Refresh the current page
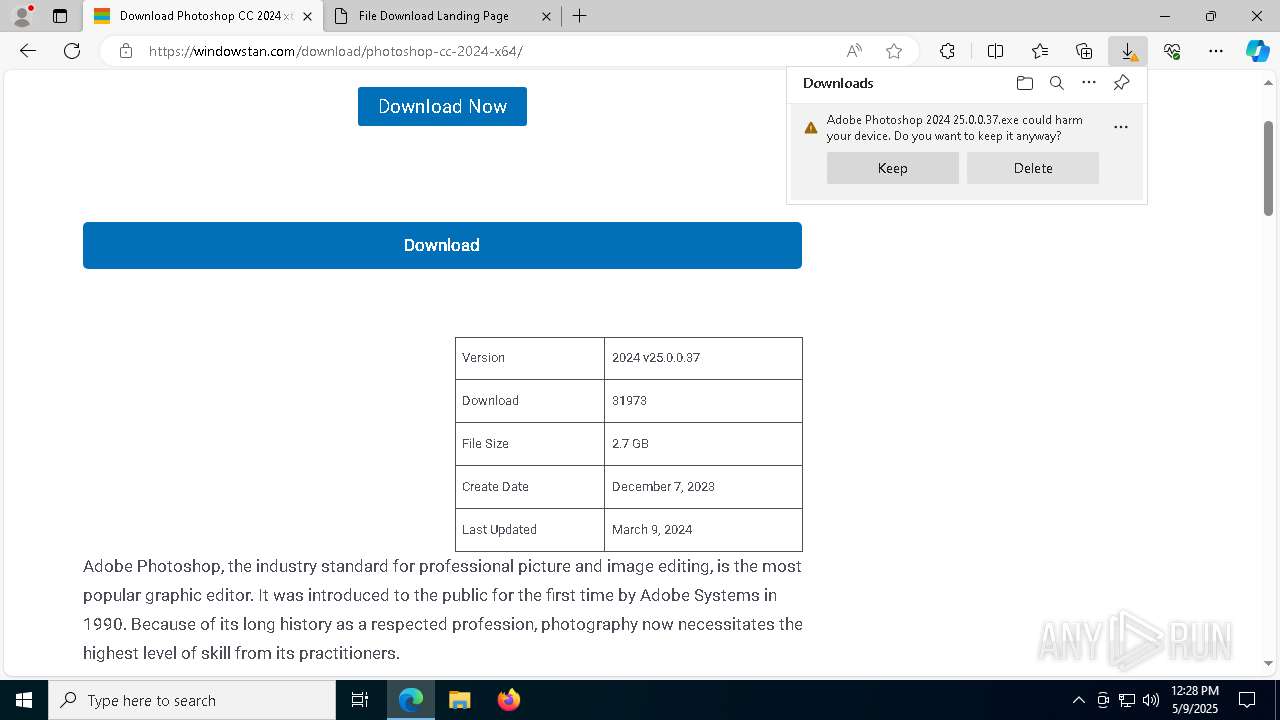Screen dimensions: 1280x720 pos(72,51)
